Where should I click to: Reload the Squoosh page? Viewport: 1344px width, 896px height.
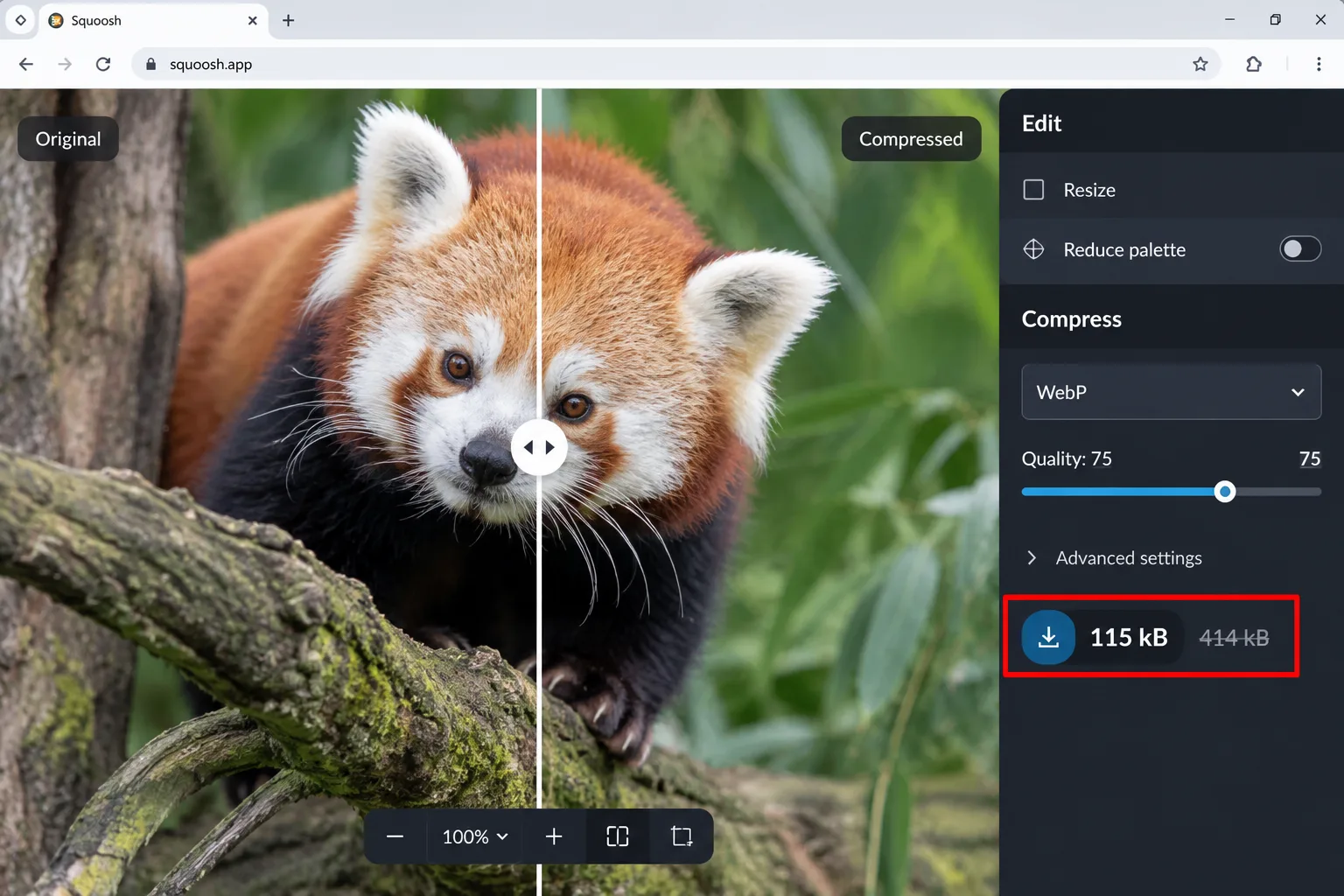pyautogui.click(x=103, y=64)
